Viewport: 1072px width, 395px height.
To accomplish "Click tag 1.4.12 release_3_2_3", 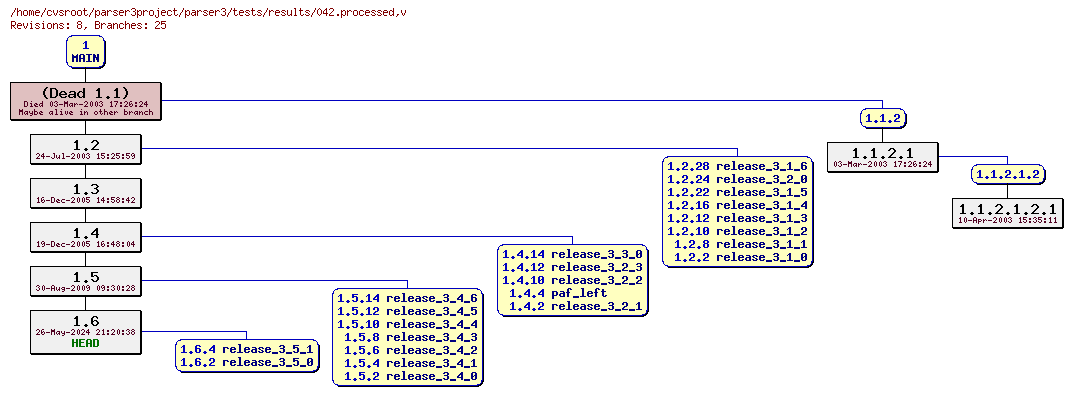I will (x=573, y=267).
